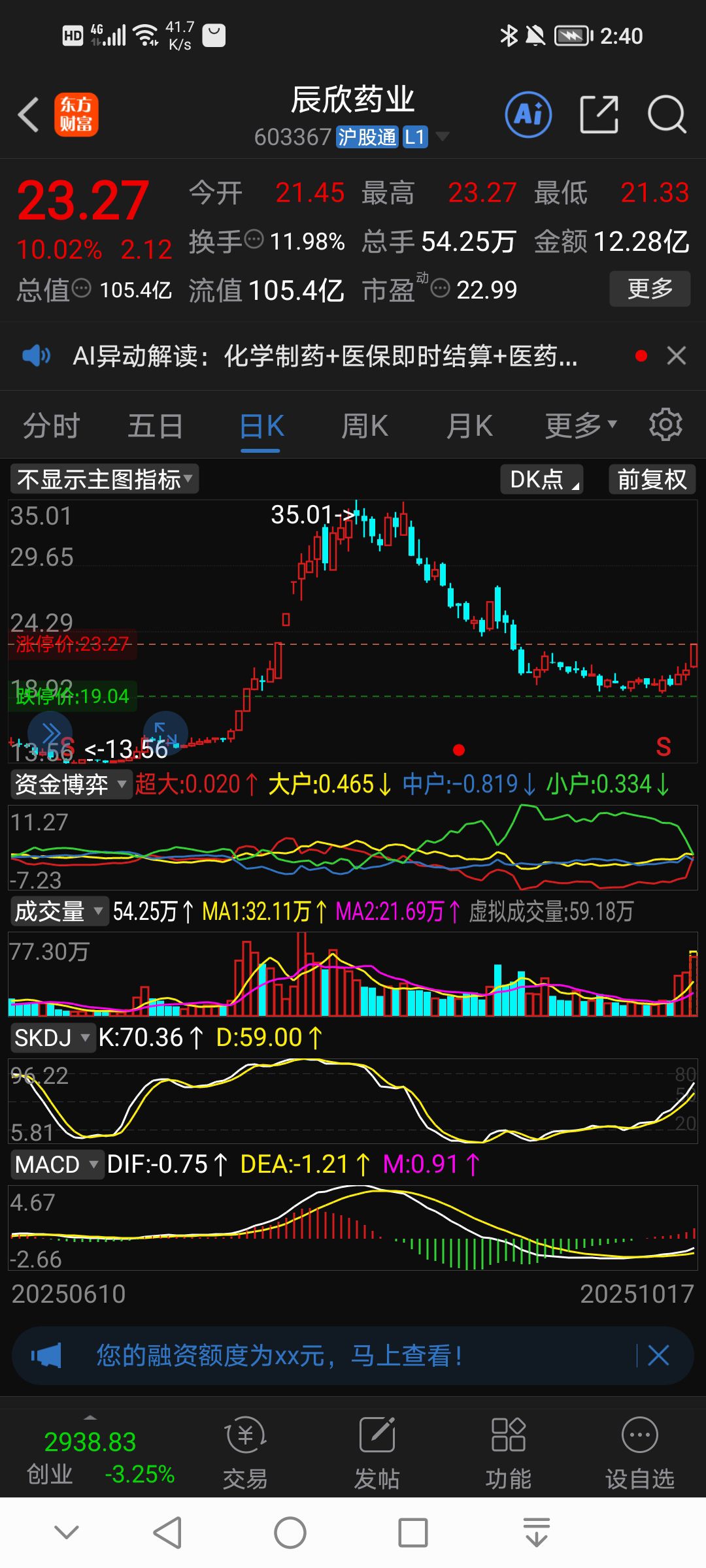Open 发帖 post button
Screen dimensions: 706x1568
[377, 1453]
